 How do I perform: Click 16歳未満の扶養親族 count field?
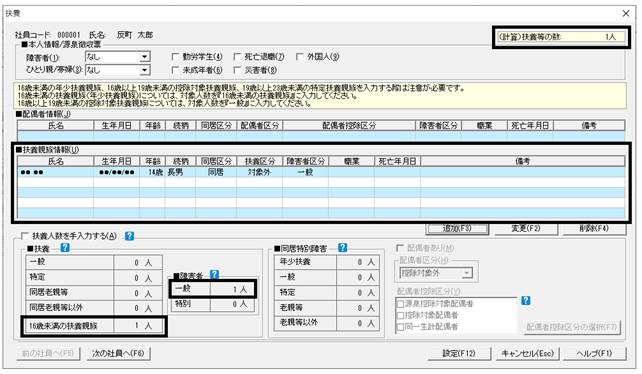tap(138, 326)
